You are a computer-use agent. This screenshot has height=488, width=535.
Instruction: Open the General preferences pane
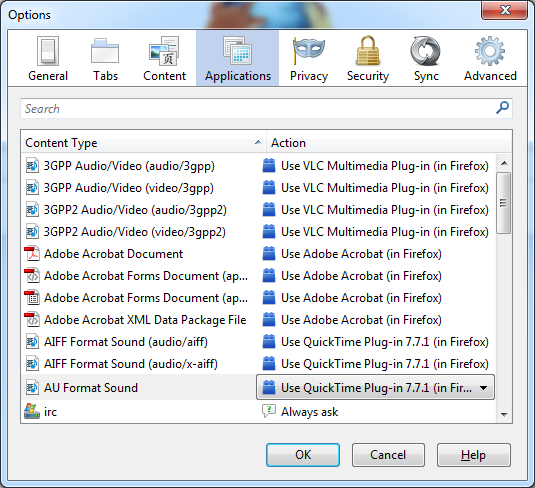coord(48,58)
